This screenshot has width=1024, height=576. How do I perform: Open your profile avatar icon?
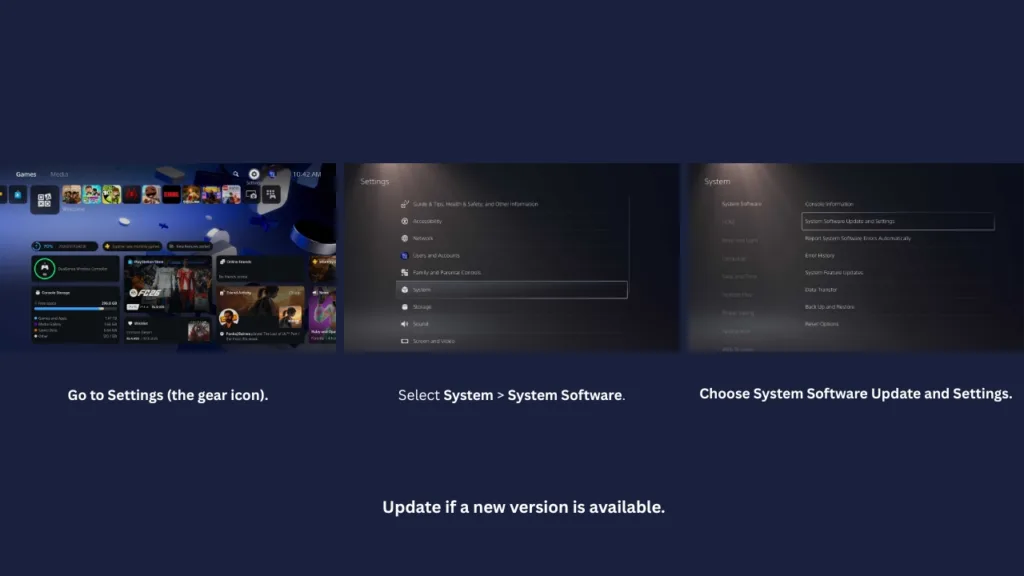point(270,174)
